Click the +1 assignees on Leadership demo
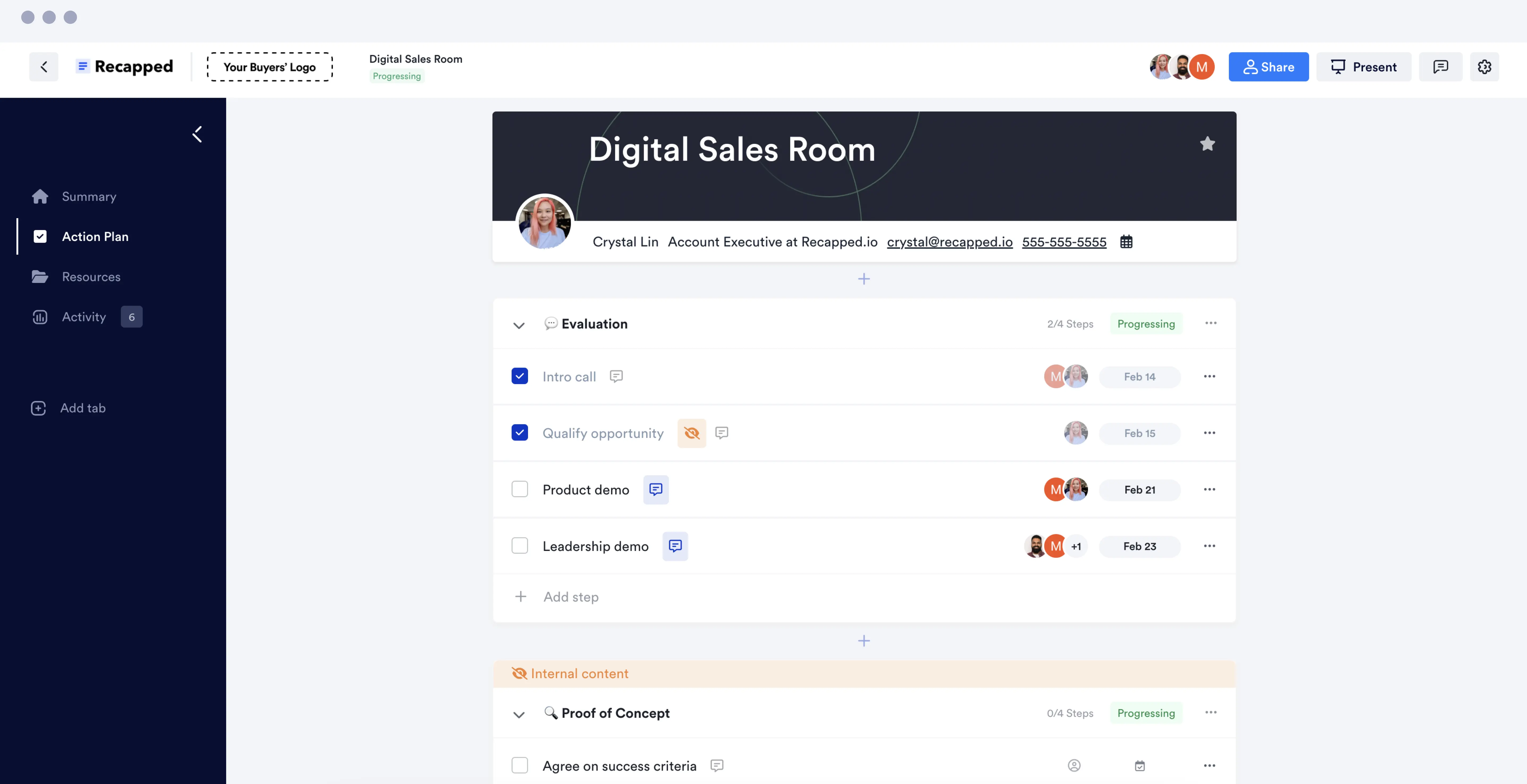1527x784 pixels. pyautogui.click(x=1076, y=546)
